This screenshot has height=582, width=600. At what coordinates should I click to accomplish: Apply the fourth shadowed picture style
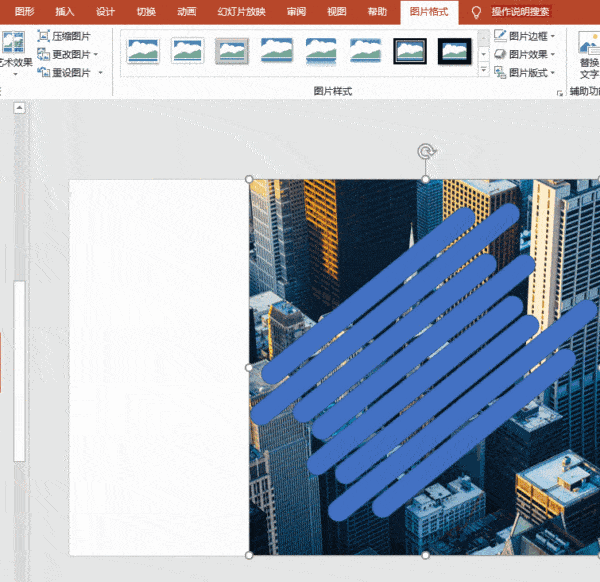[x=276, y=50]
